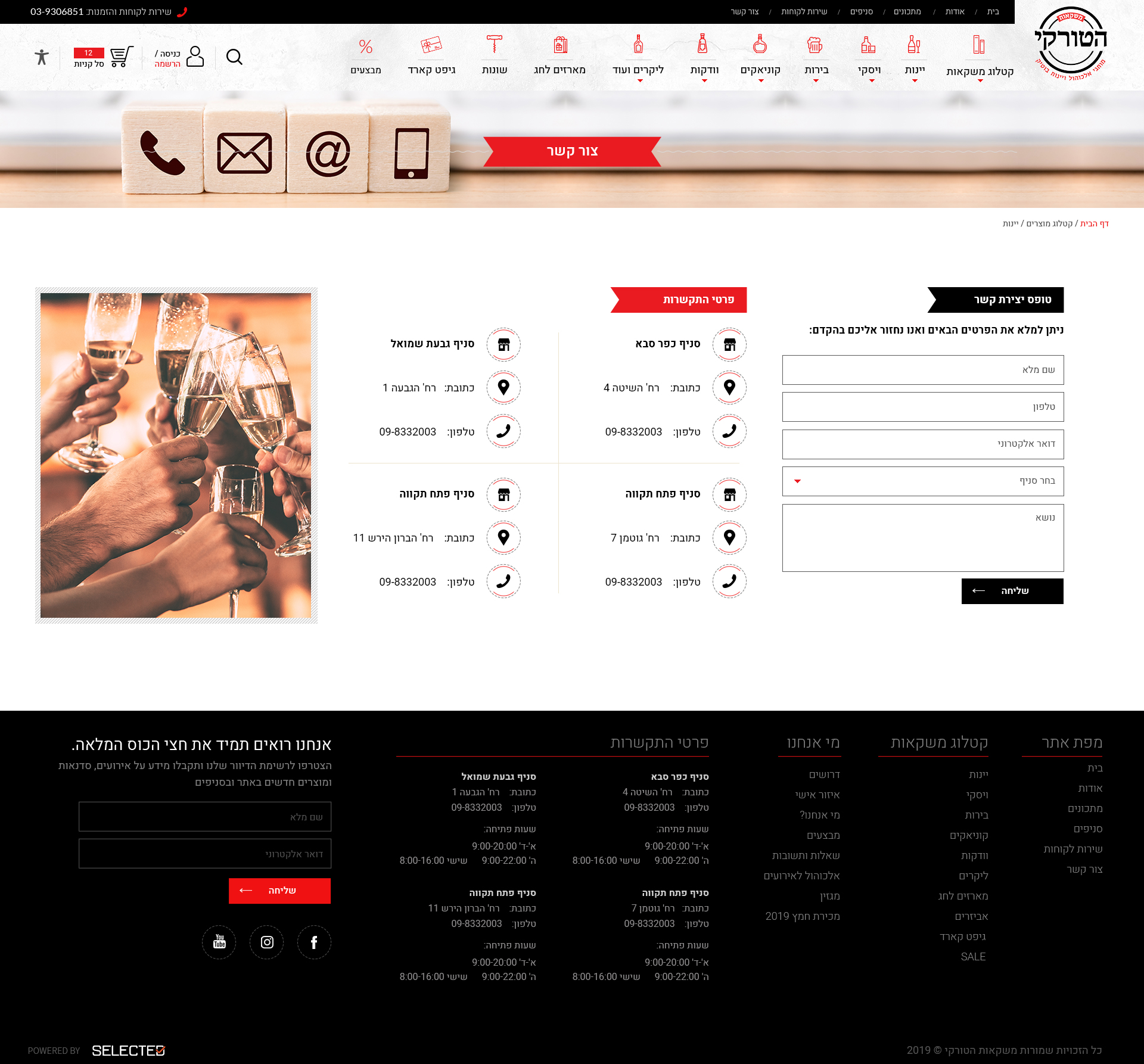The image size is (1144, 1064).
Task: Open 'סניפים' in the top bar menu
Action: click(x=861, y=12)
